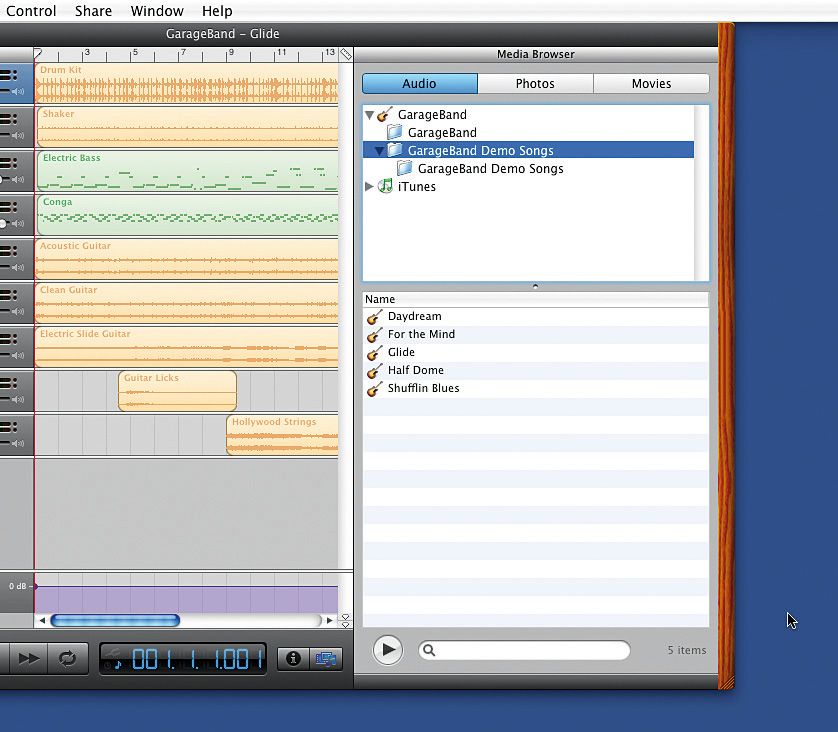
Task: Select the Electric Slide Guitar region
Action: [x=187, y=347]
